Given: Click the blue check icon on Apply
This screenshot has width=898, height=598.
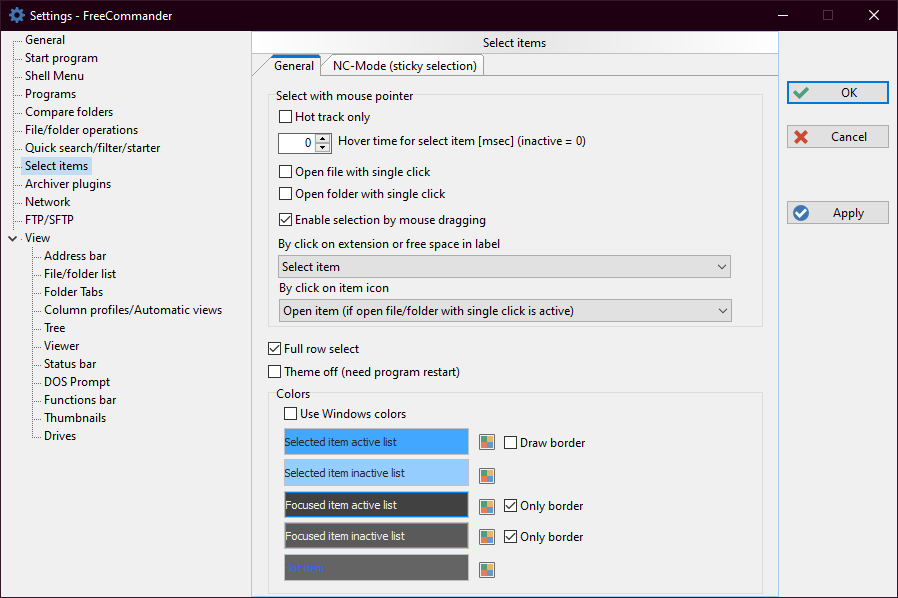Looking at the screenshot, I should click(x=800, y=213).
